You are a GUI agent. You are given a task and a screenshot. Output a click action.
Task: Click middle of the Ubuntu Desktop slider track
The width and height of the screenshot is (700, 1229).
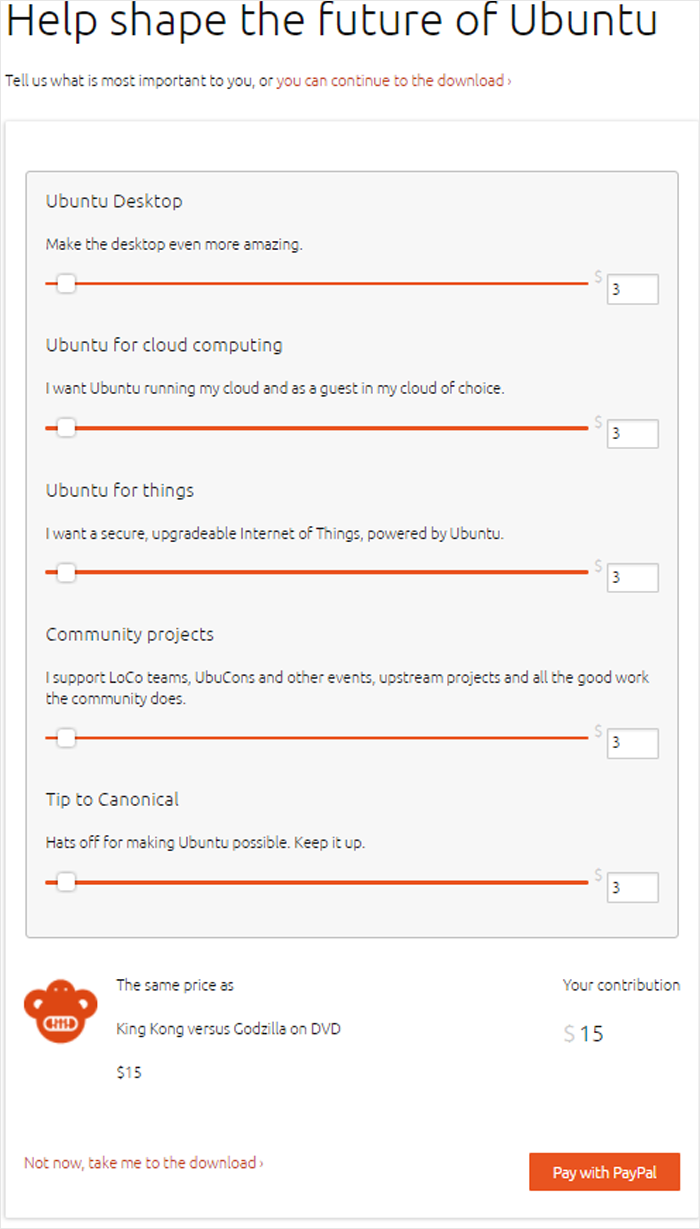[317, 284]
